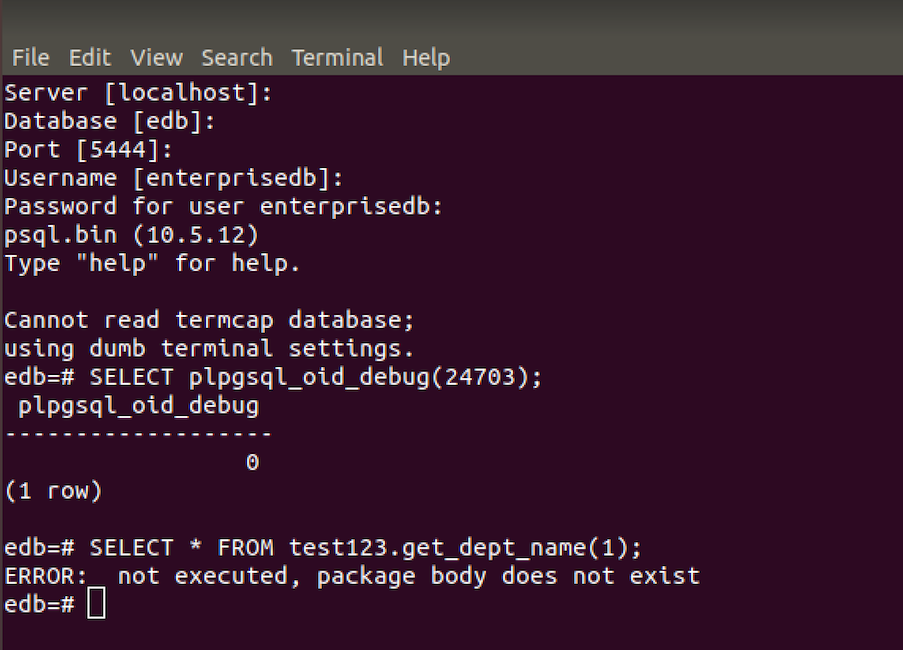The height and width of the screenshot is (650, 903).
Task: Click the "(1 row)" result text
Action: tap(53, 491)
